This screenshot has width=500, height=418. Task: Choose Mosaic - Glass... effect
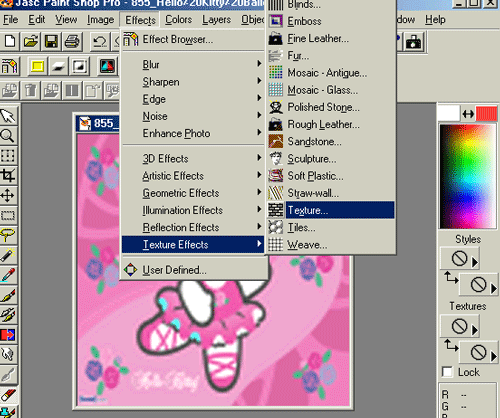(331, 90)
